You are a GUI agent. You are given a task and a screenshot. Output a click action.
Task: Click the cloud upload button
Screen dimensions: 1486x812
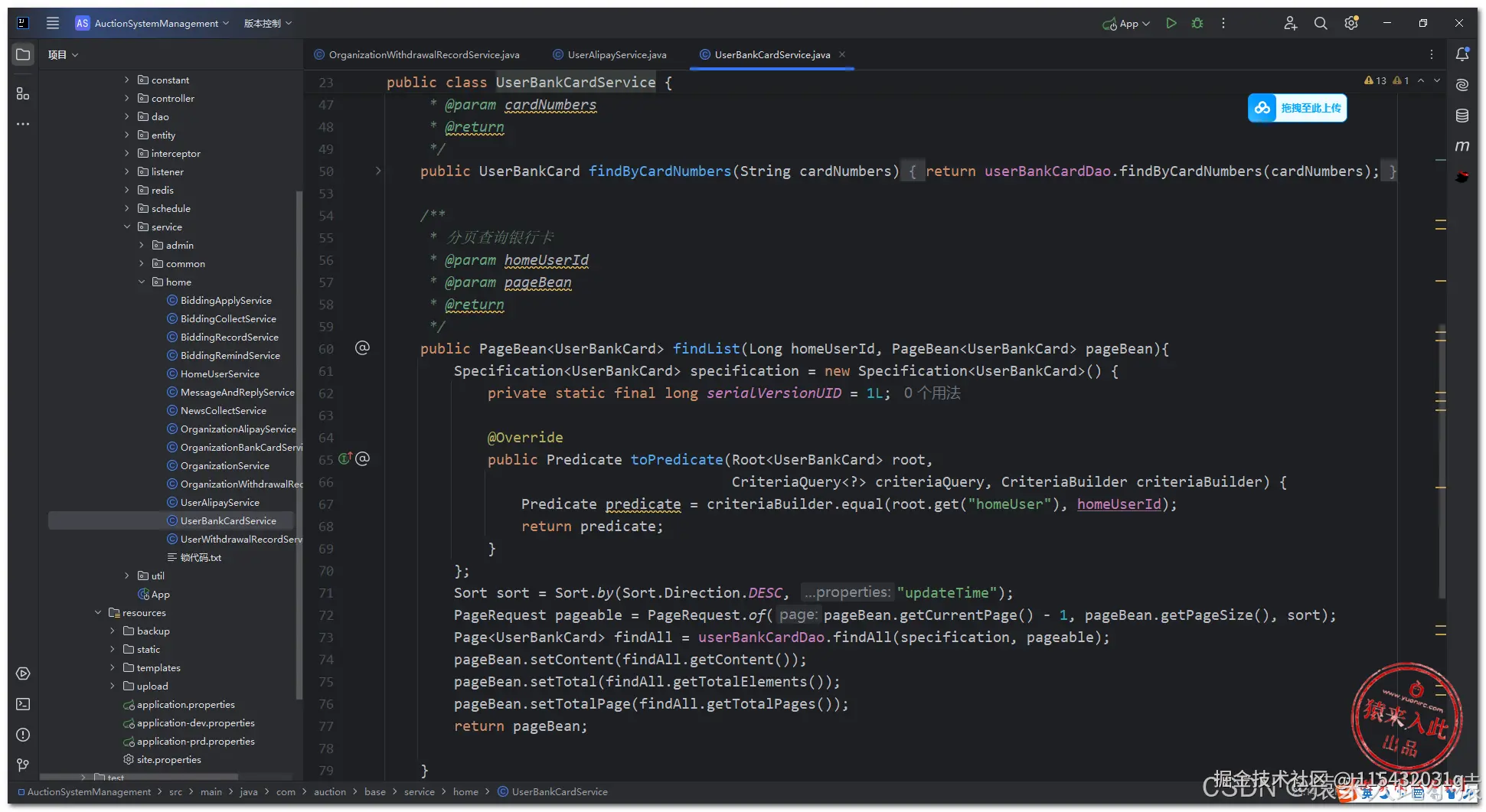pos(1297,108)
